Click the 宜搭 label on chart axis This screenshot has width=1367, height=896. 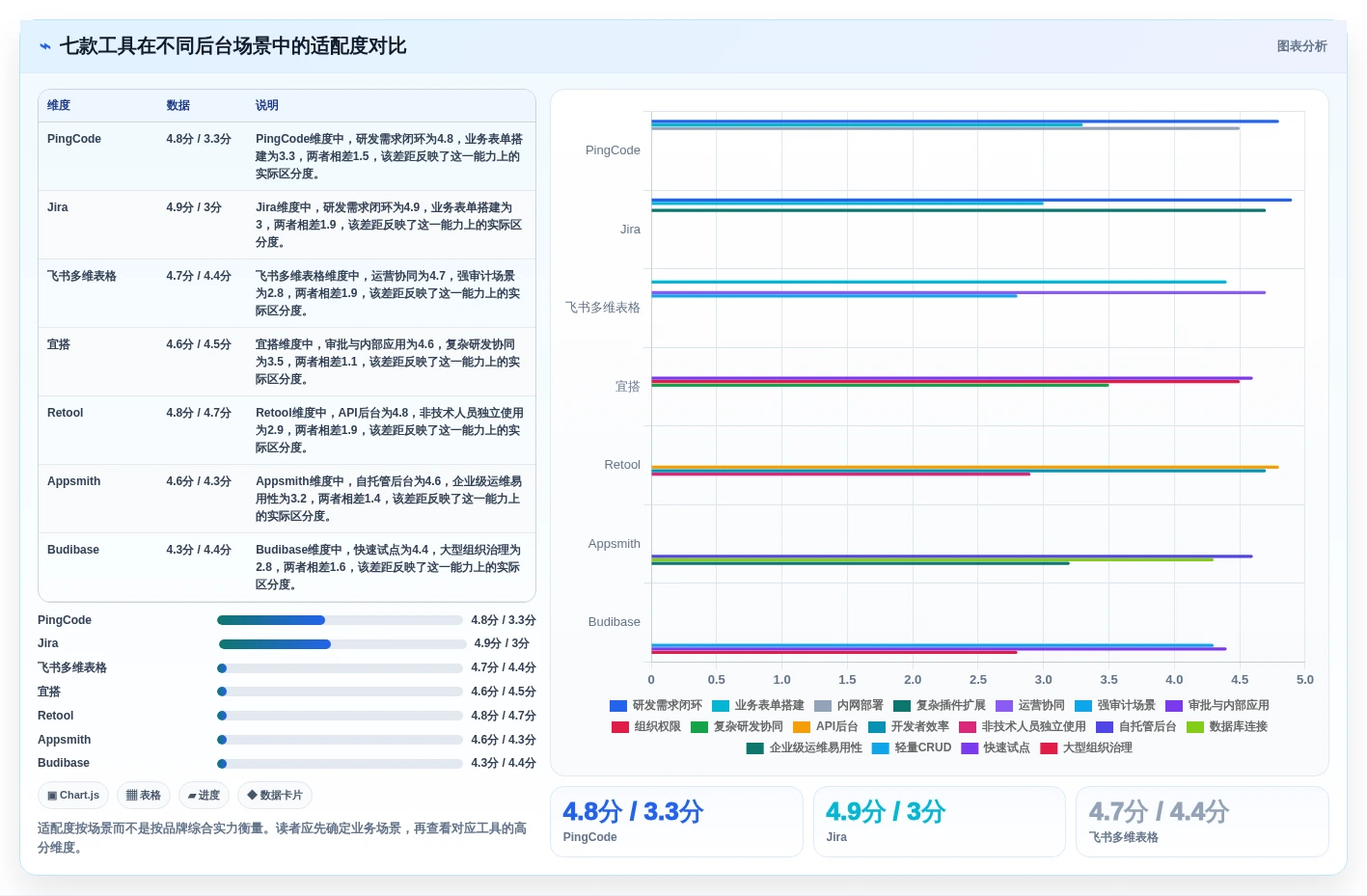(x=628, y=387)
